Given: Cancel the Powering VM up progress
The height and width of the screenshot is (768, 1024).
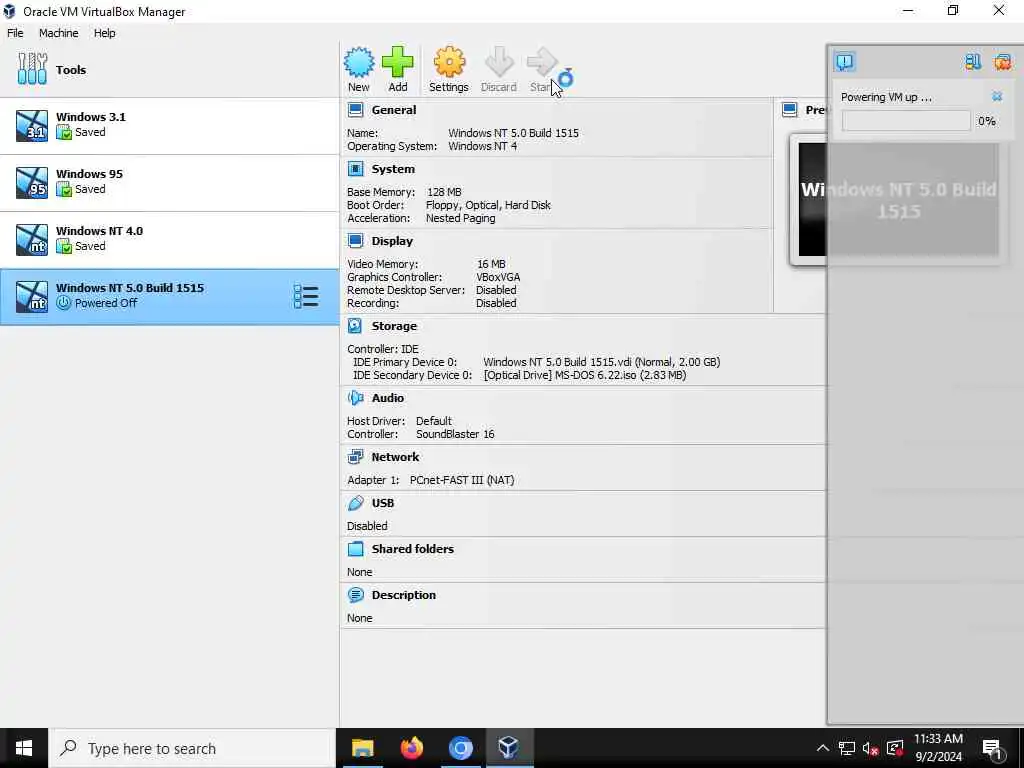Looking at the screenshot, I should point(997,97).
